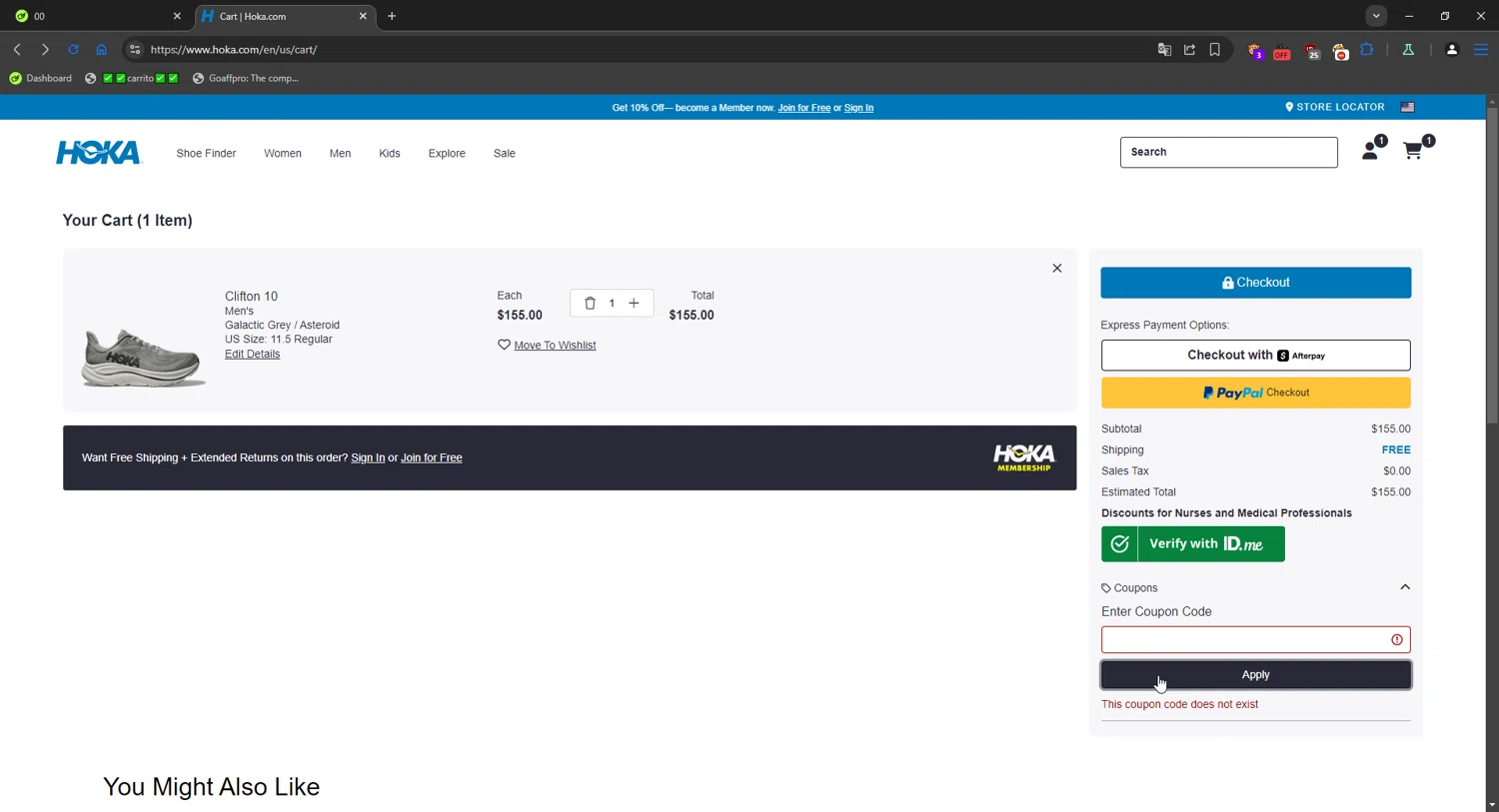The width and height of the screenshot is (1499, 812).
Task: Open the extension with red stop badge
Action: pyautogui.click(x=1340, y=51)
